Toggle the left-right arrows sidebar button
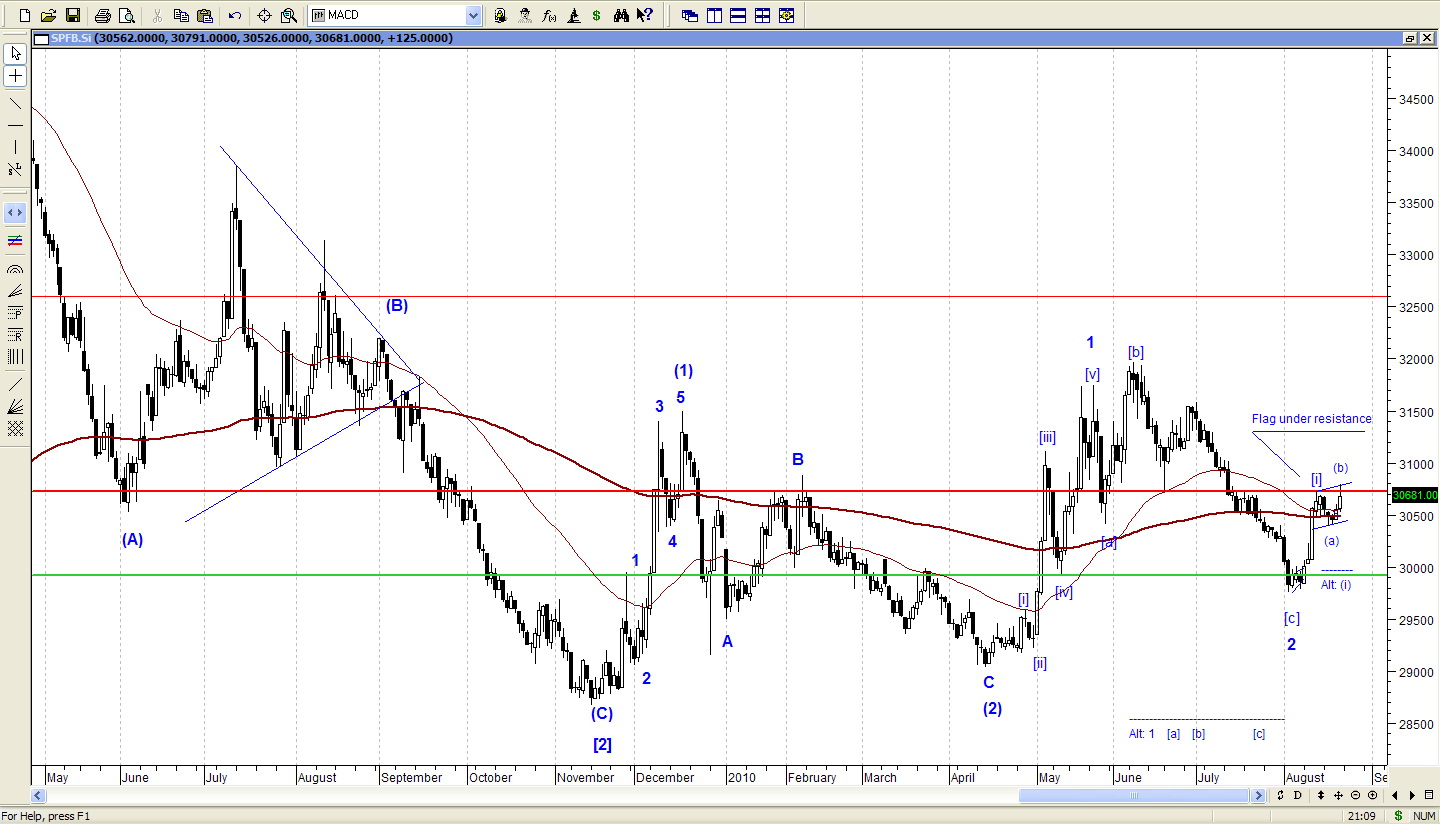 tap(15, 213)
